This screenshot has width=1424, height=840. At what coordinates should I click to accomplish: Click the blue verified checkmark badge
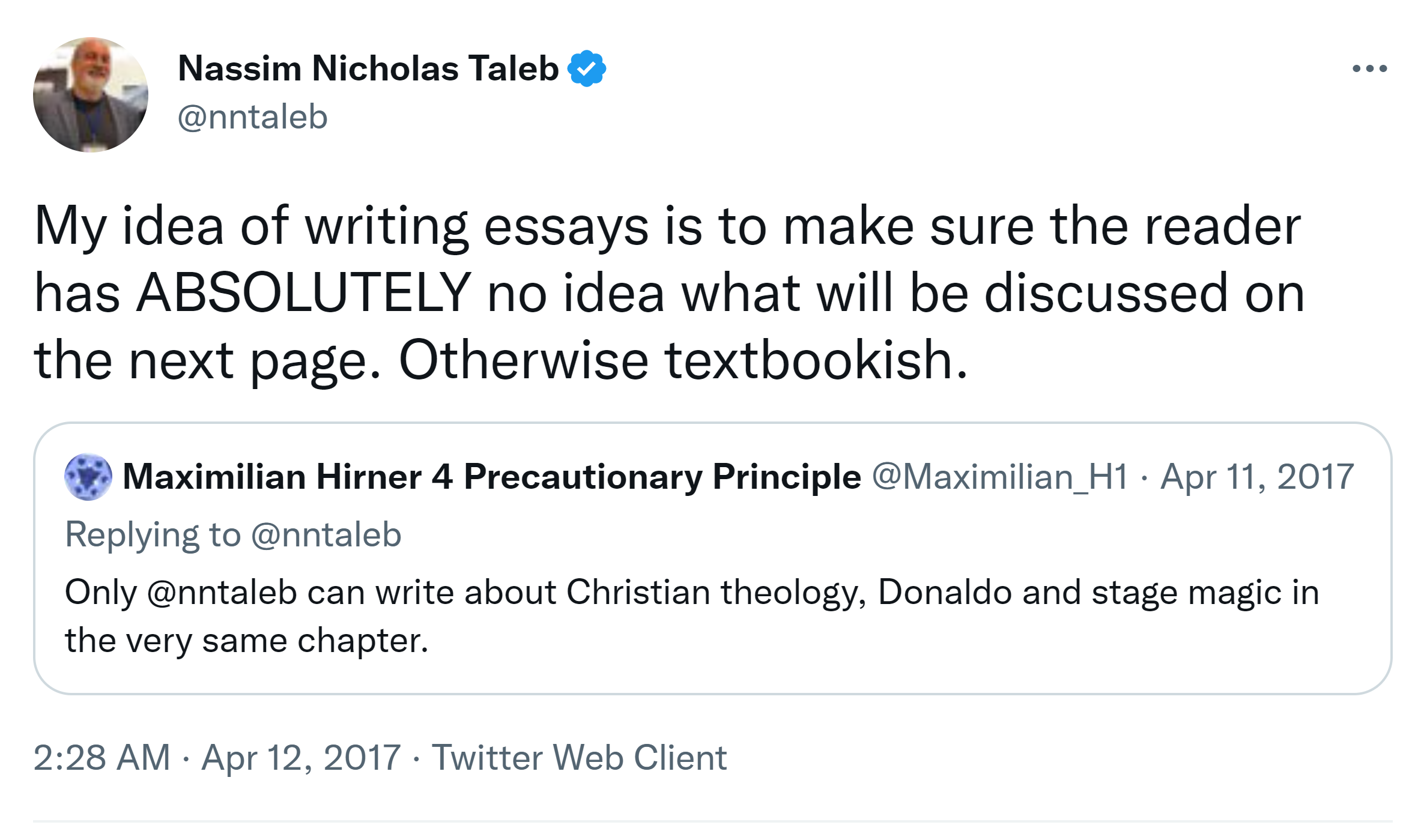587,68
